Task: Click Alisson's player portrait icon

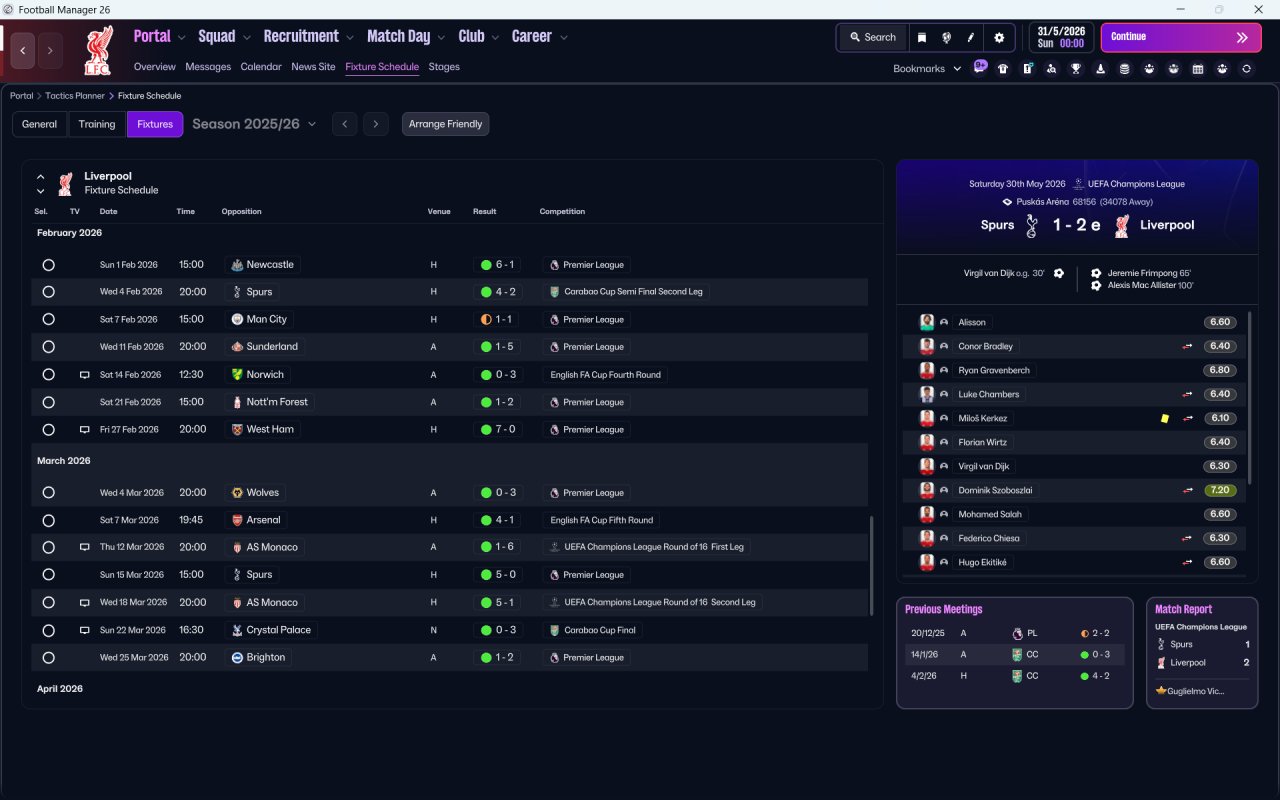Action: (x=927, y=322)
